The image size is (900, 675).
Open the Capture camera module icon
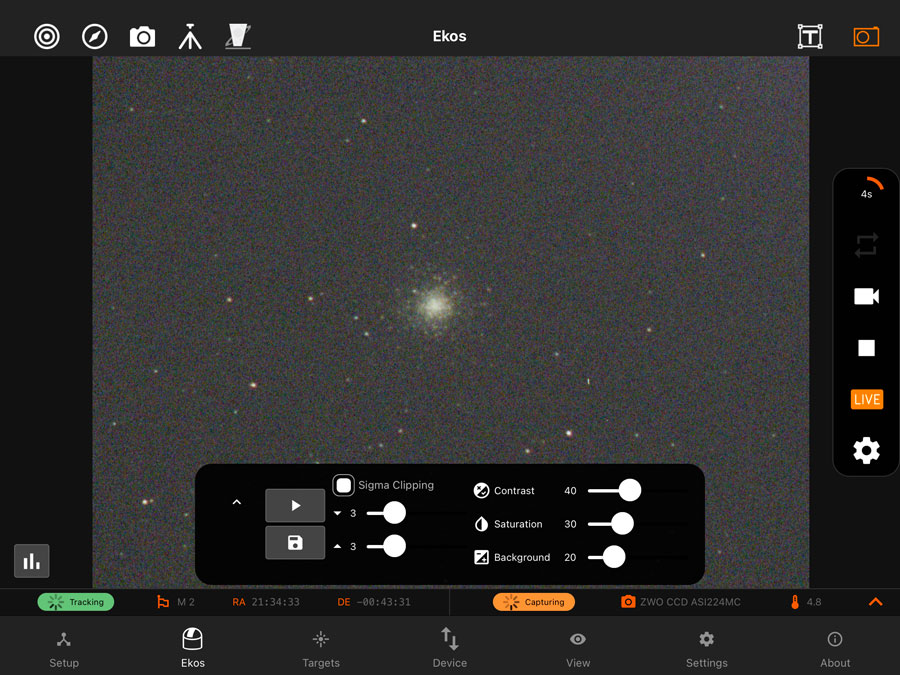142,37
